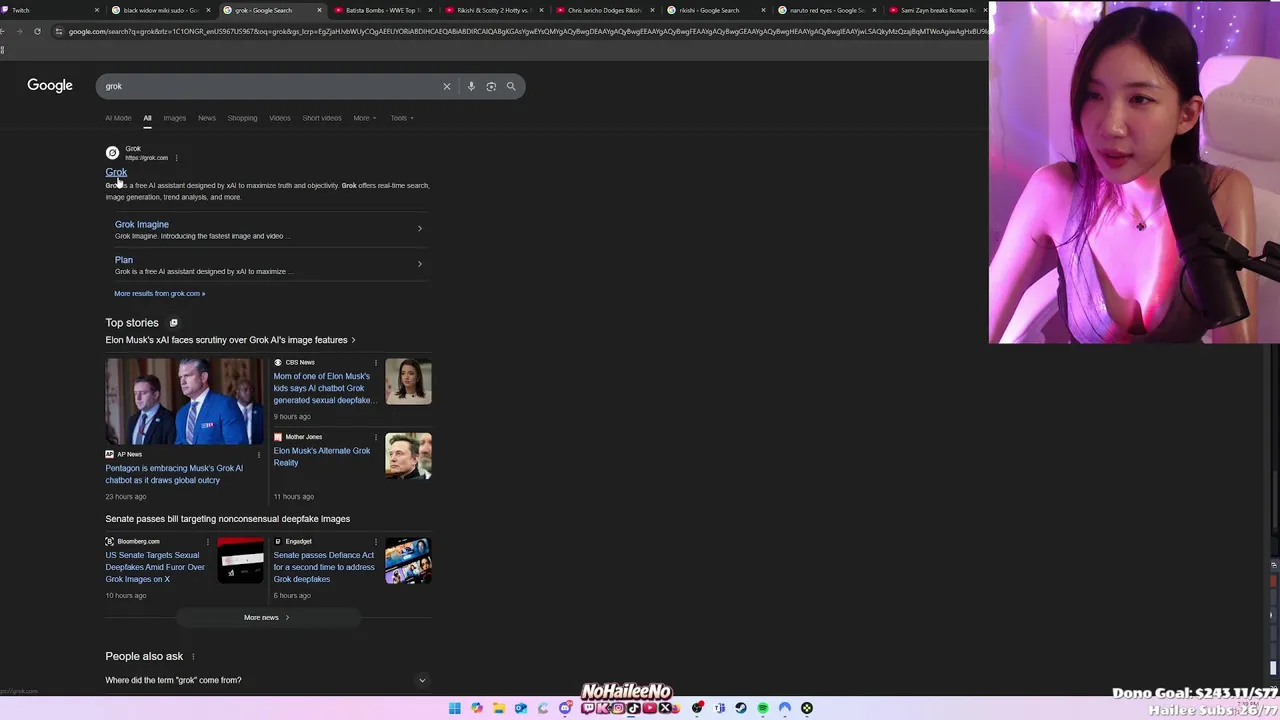Open 'US Senate Targets Sexual Deepfakes' article

(155, 567)
